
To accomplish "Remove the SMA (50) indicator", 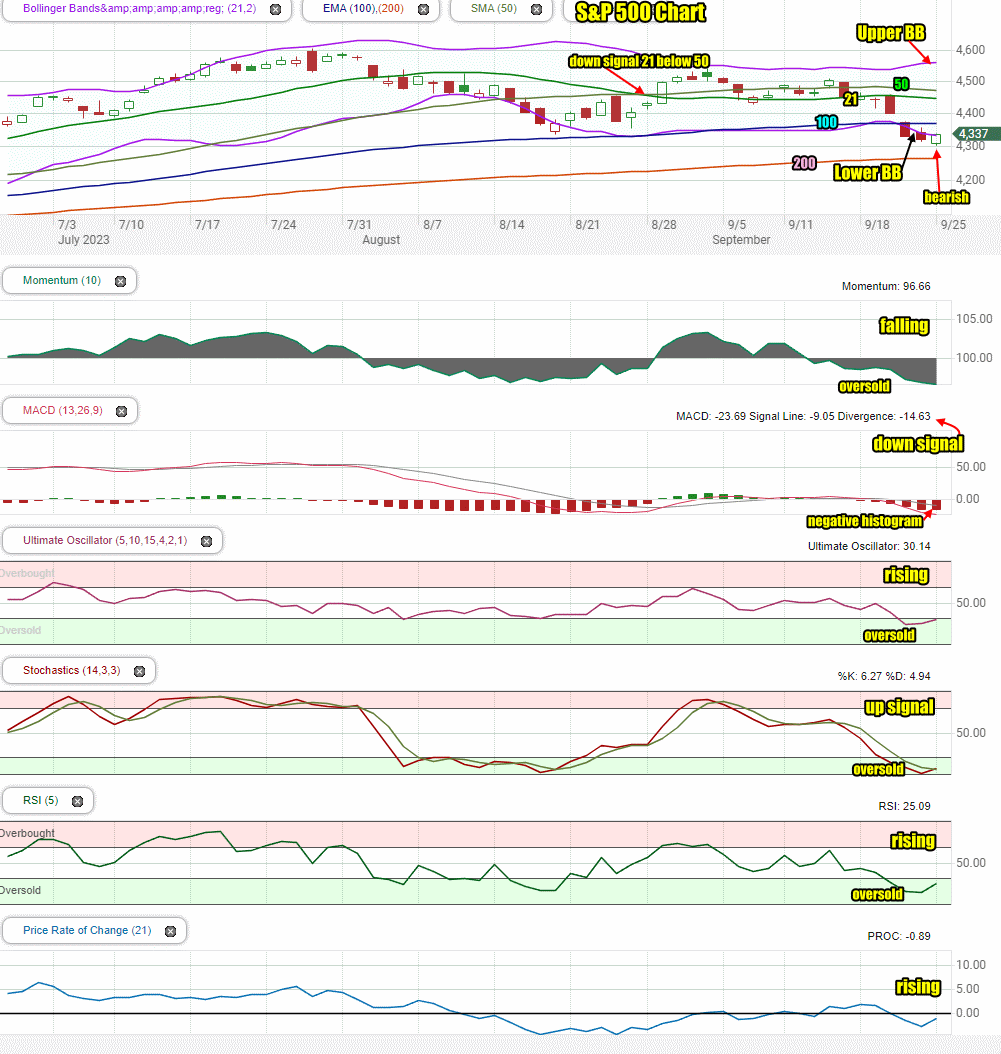I will [x=536, y=9].
